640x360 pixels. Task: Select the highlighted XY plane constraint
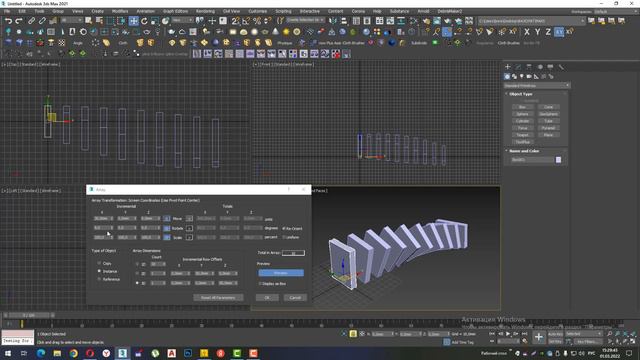pos(559,32)
